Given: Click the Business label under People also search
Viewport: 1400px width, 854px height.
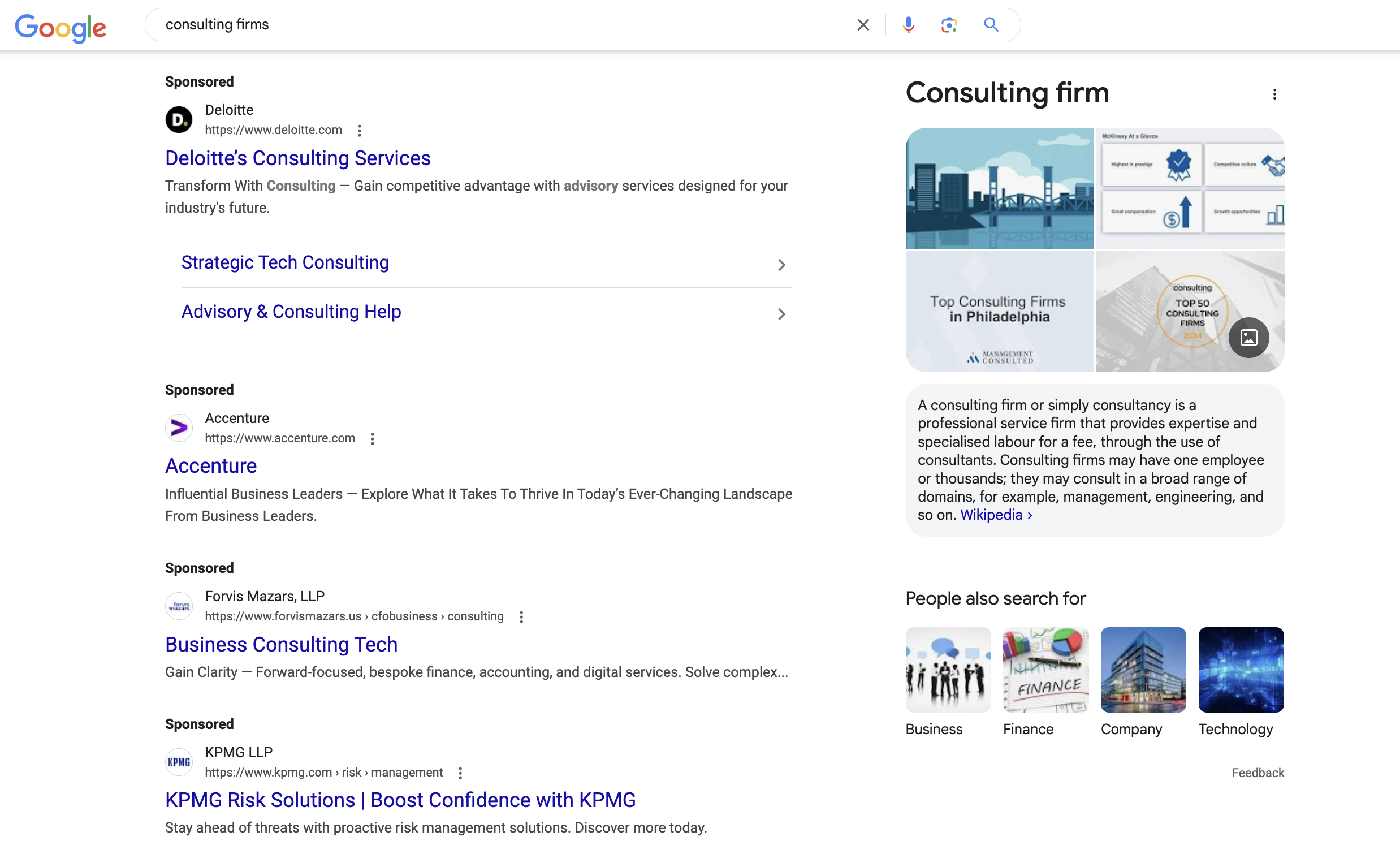Looking at the screenshot, I should pyautogui.click(x=934, y=730).
